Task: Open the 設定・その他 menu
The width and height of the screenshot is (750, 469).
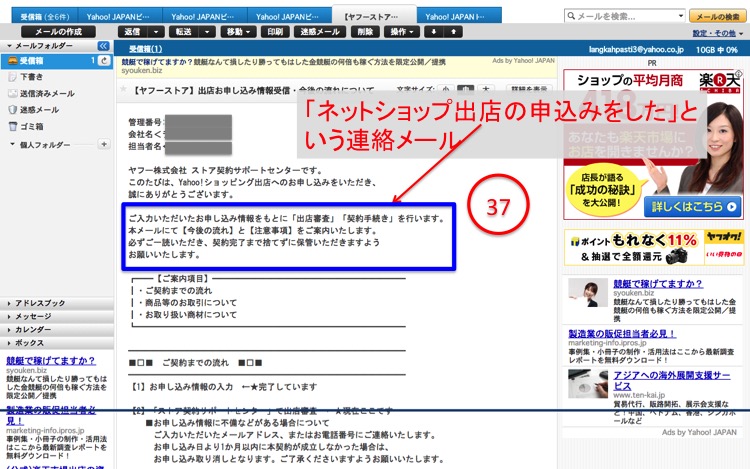Action: click(717, 33)
